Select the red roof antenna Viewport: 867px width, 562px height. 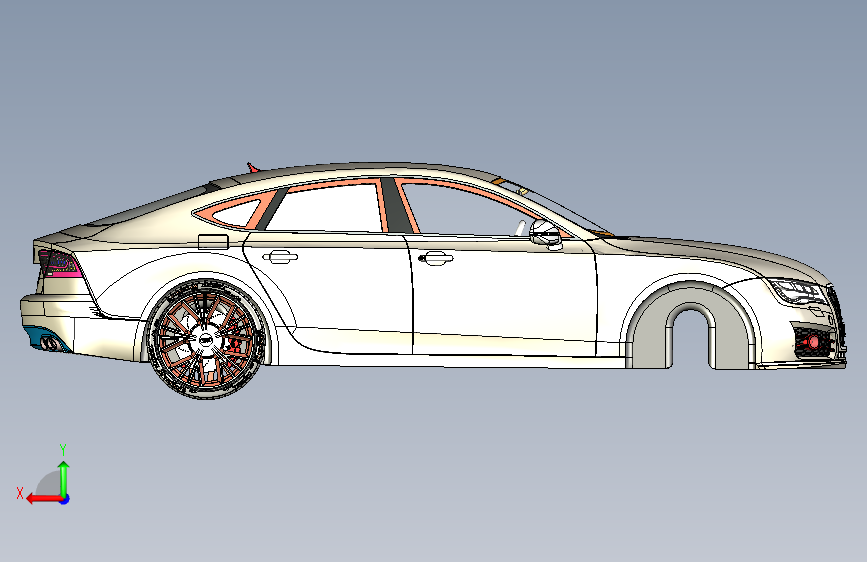[x=253, y=167]
